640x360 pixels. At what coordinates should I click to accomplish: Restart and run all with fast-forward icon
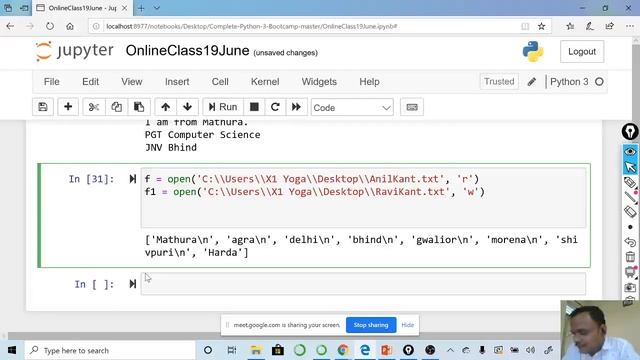point(296,107)
